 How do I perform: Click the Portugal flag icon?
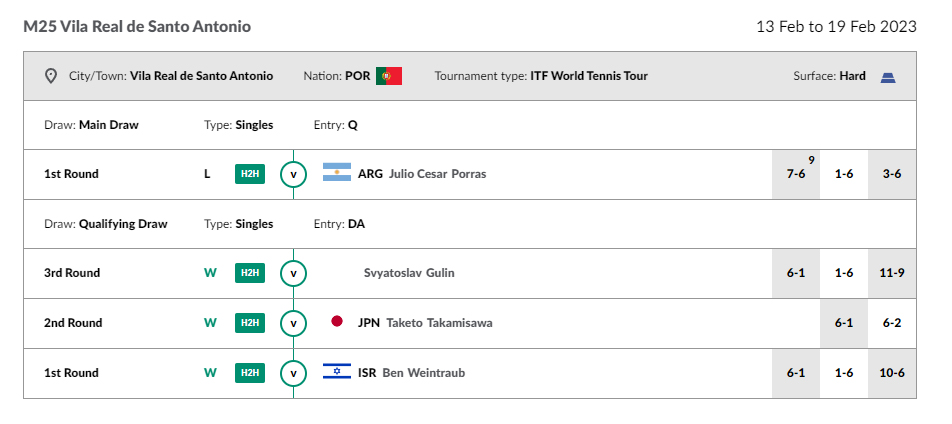click(389, 76)
